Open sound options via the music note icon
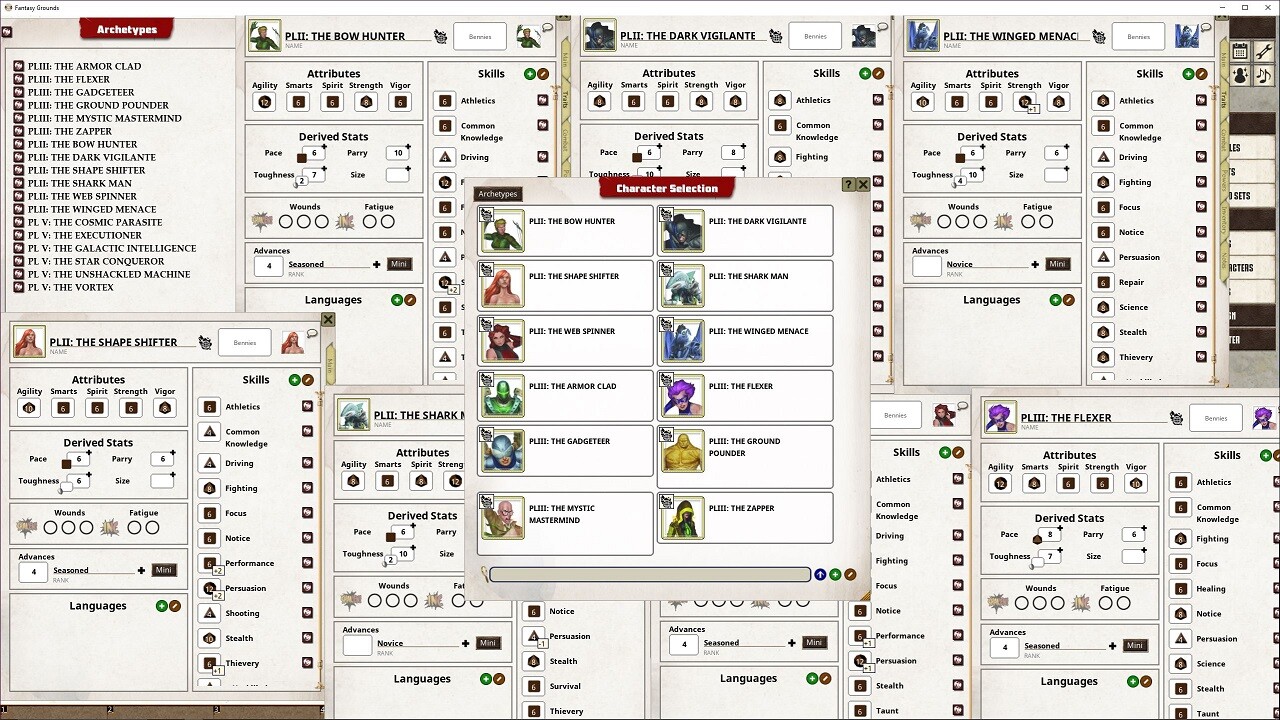The width and height of the screenshot is (1280, 720). coord(1262,77)
